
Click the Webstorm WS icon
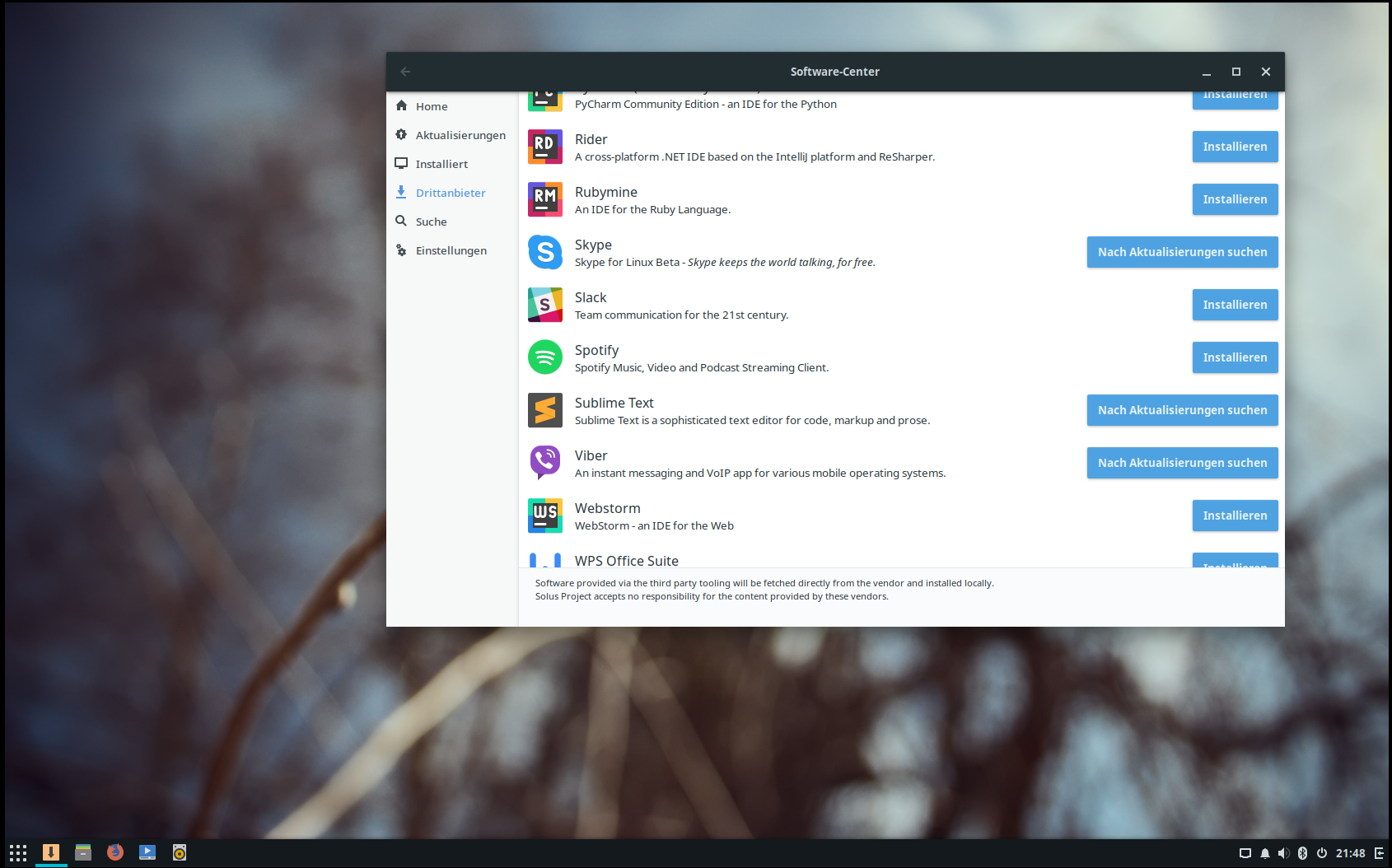[x=544, y=516]
